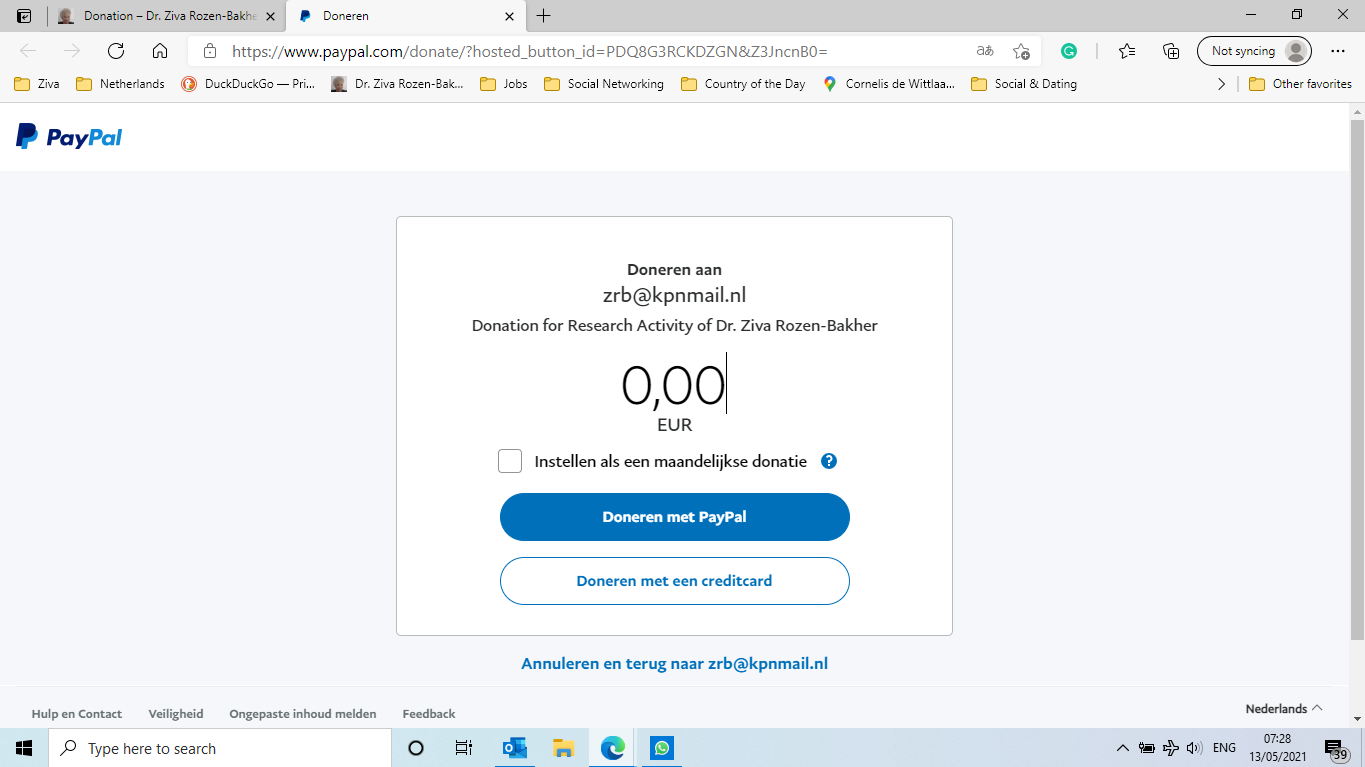The height and width of the screenshot is (767, 1365).
Task: Open the Edge settings three-dots menu
Action: click(1338, 51)
